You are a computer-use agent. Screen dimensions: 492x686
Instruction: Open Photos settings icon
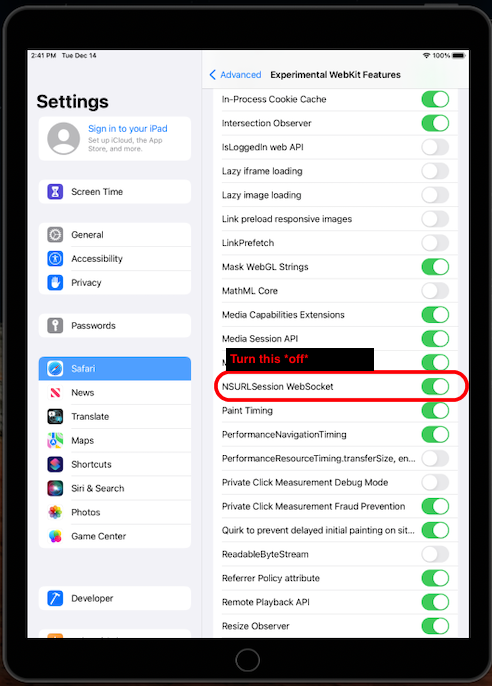point(55,512)
